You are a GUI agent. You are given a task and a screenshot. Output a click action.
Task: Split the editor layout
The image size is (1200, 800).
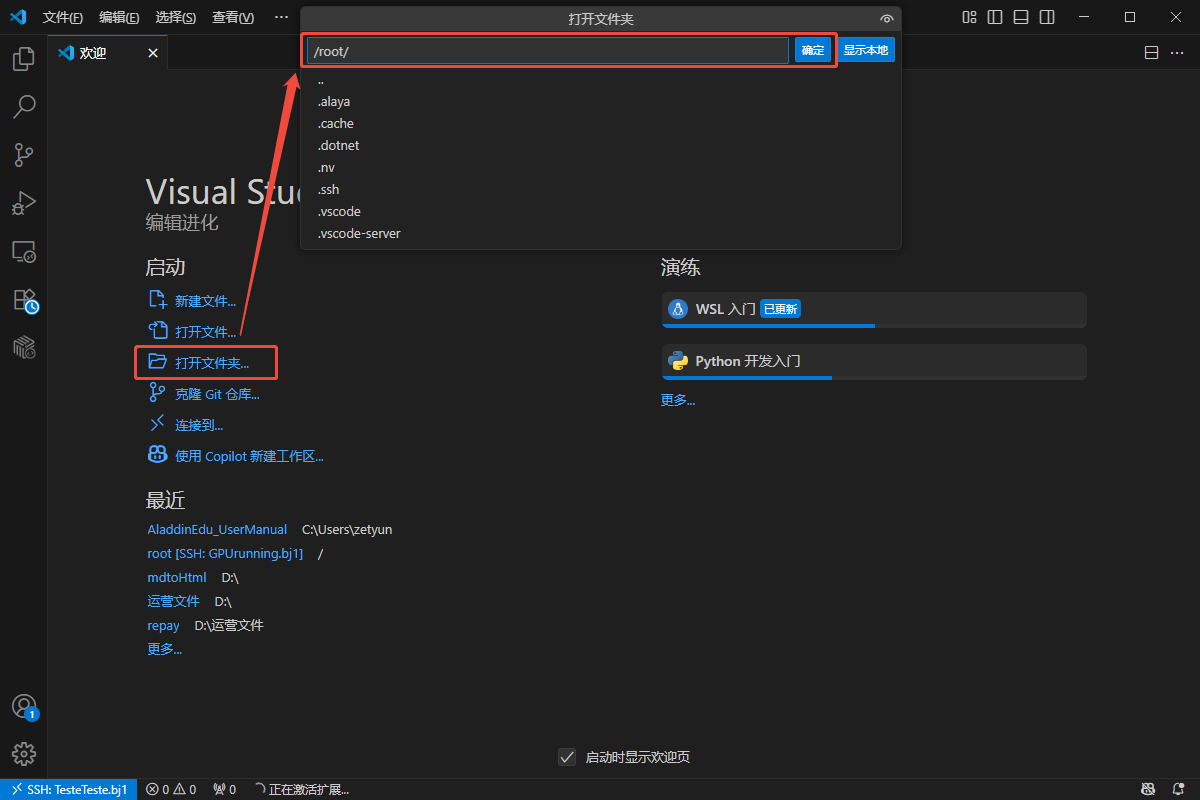click(x=1151, y=52)
